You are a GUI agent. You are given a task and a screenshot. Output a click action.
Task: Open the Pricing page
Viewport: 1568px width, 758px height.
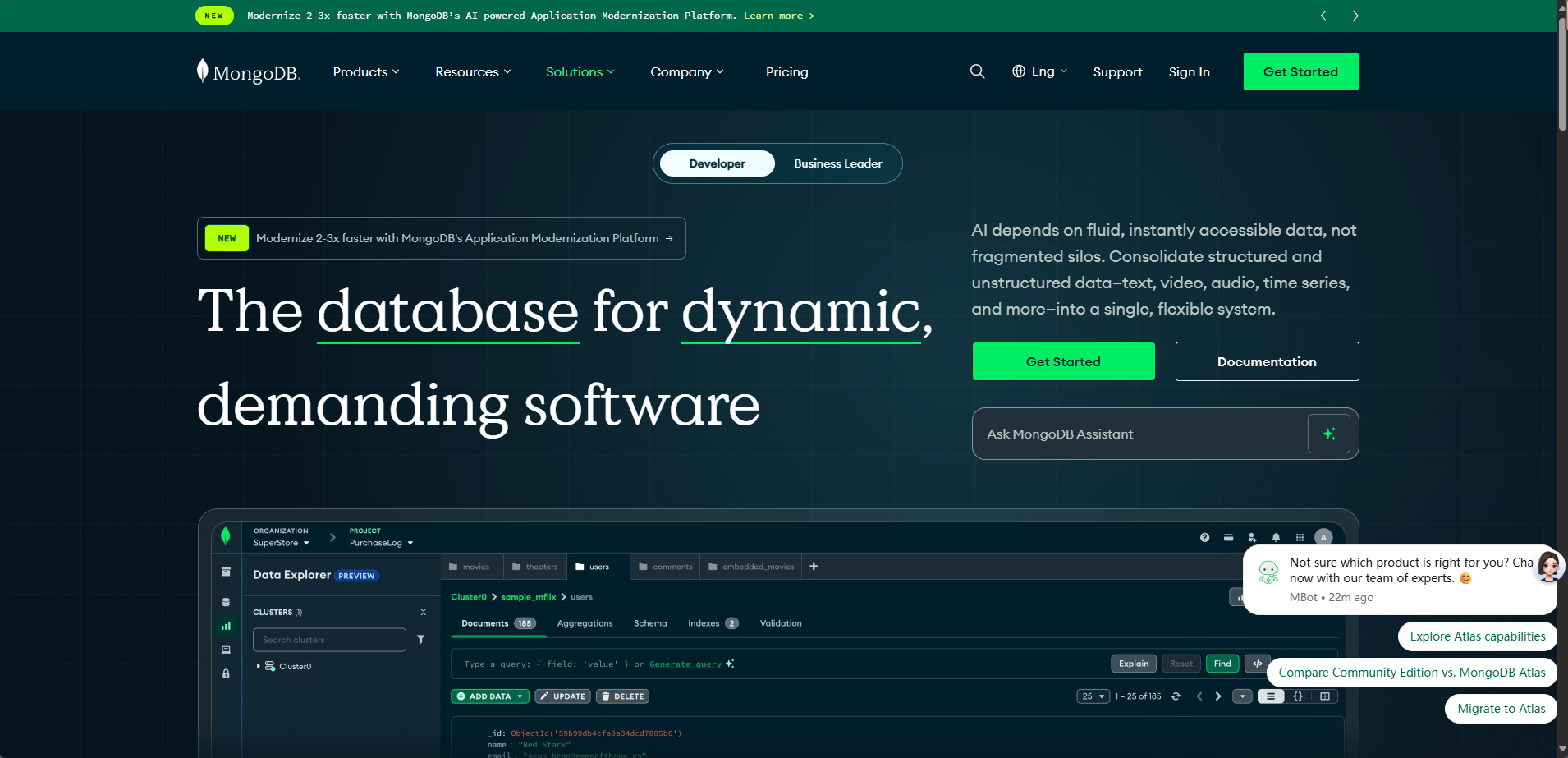pos(786,71)
